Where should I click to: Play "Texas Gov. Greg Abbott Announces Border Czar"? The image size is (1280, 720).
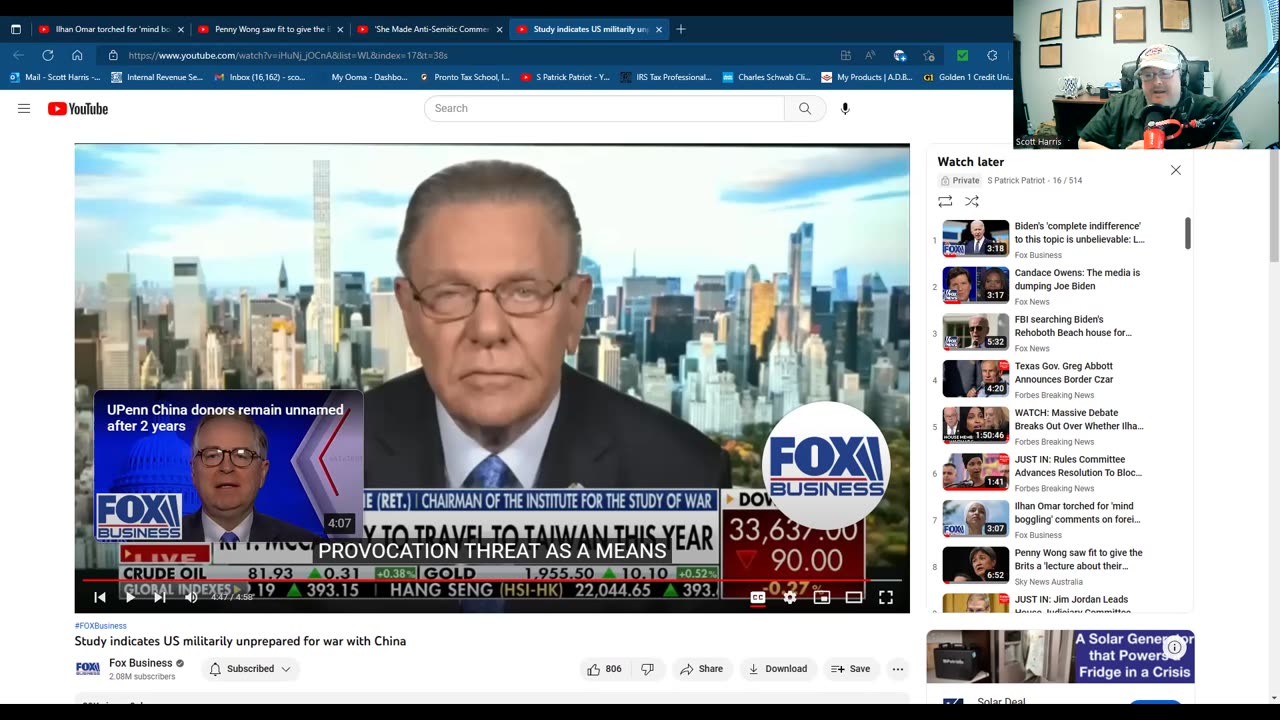click(x=1060, y=379)
